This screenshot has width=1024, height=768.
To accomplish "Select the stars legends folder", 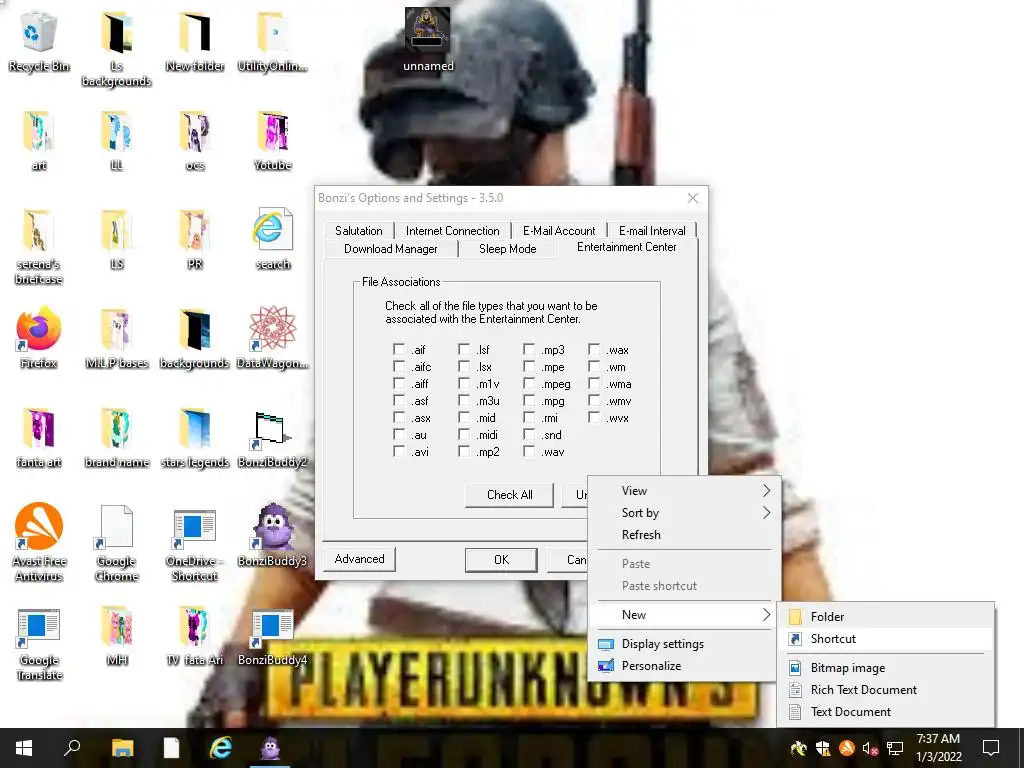I will [195, 438].
